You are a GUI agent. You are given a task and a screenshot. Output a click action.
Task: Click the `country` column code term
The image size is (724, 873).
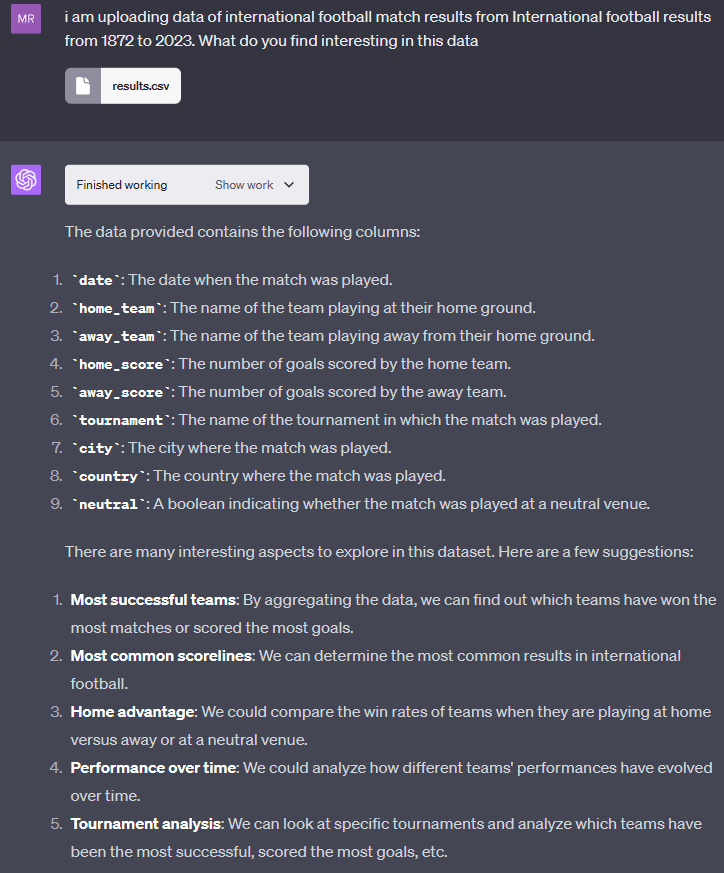click(109, 477)
